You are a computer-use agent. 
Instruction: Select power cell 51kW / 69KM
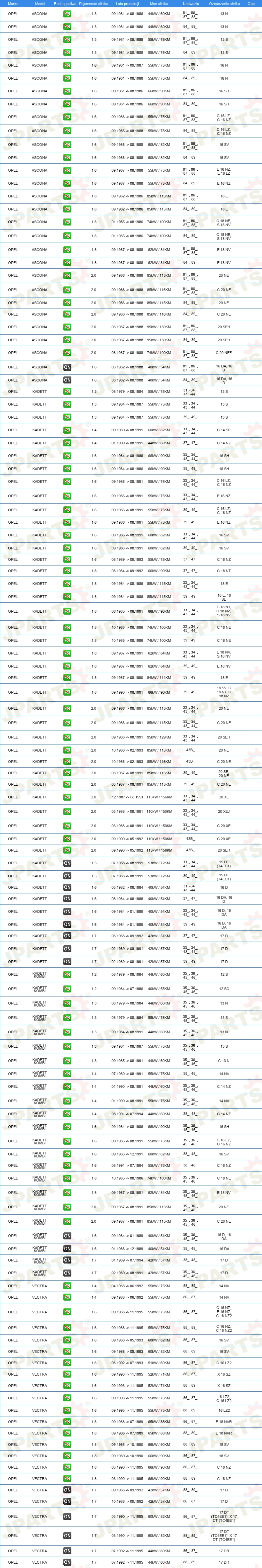pyautogui.click(x=159, y=1363)
